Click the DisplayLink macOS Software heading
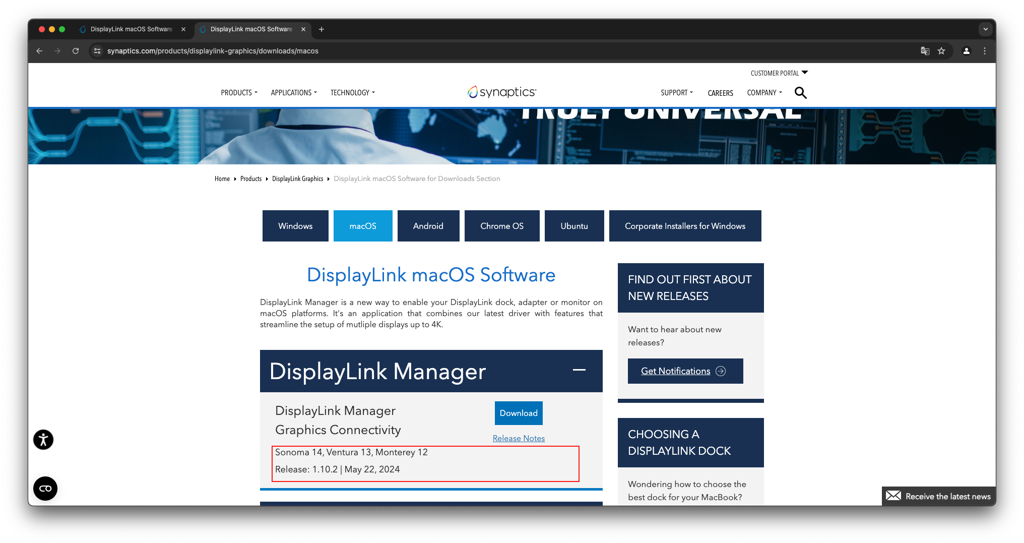Viewport: 1024px width, 543px height. 431,275
